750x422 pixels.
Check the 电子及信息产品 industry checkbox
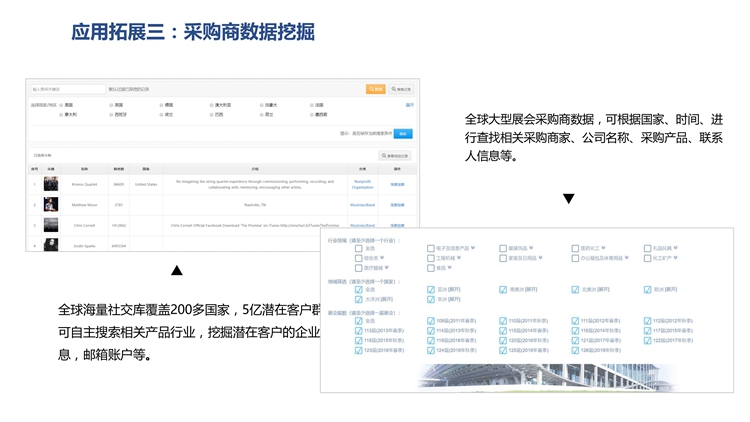click(431, 248)
